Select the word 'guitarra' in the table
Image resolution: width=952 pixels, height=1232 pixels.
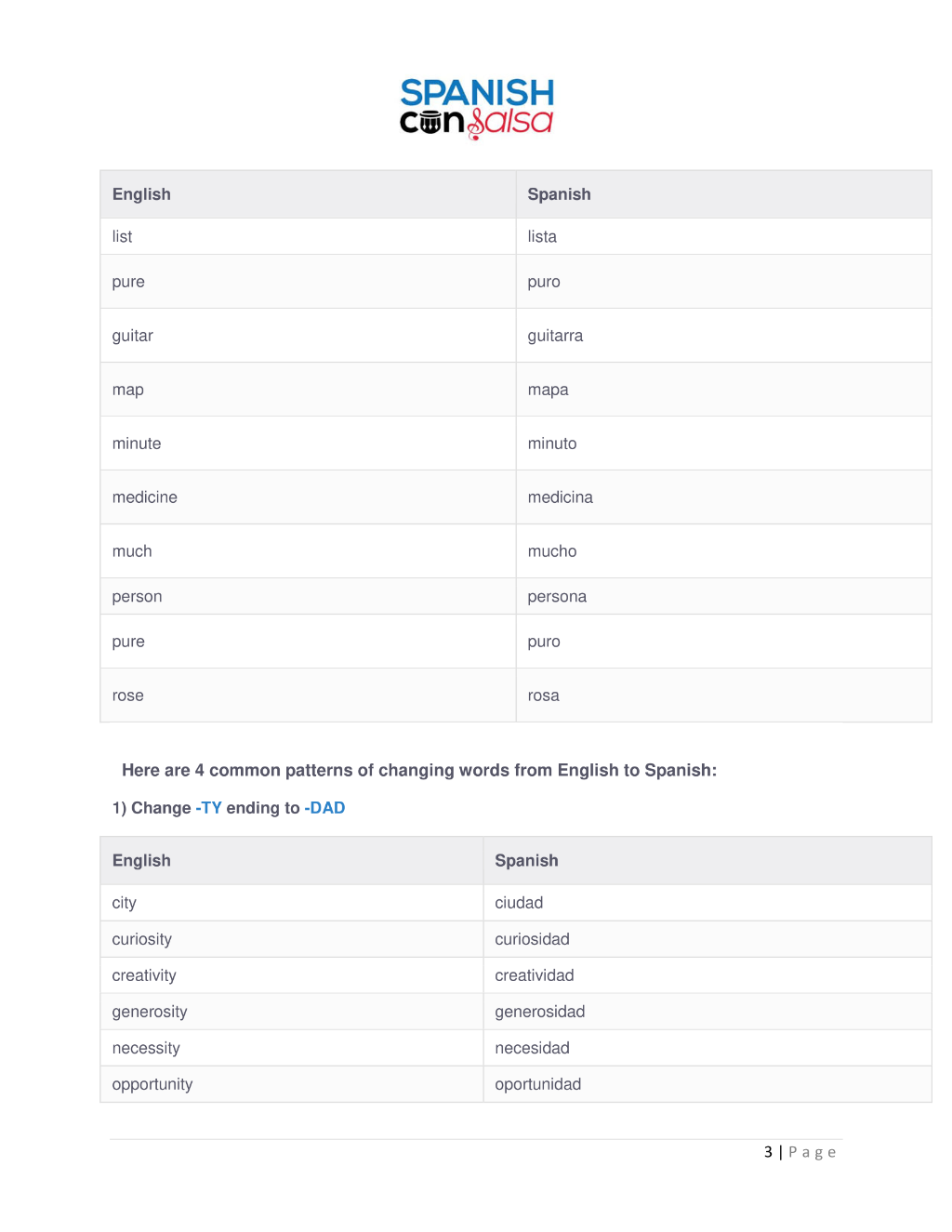[x=555, y=336]
